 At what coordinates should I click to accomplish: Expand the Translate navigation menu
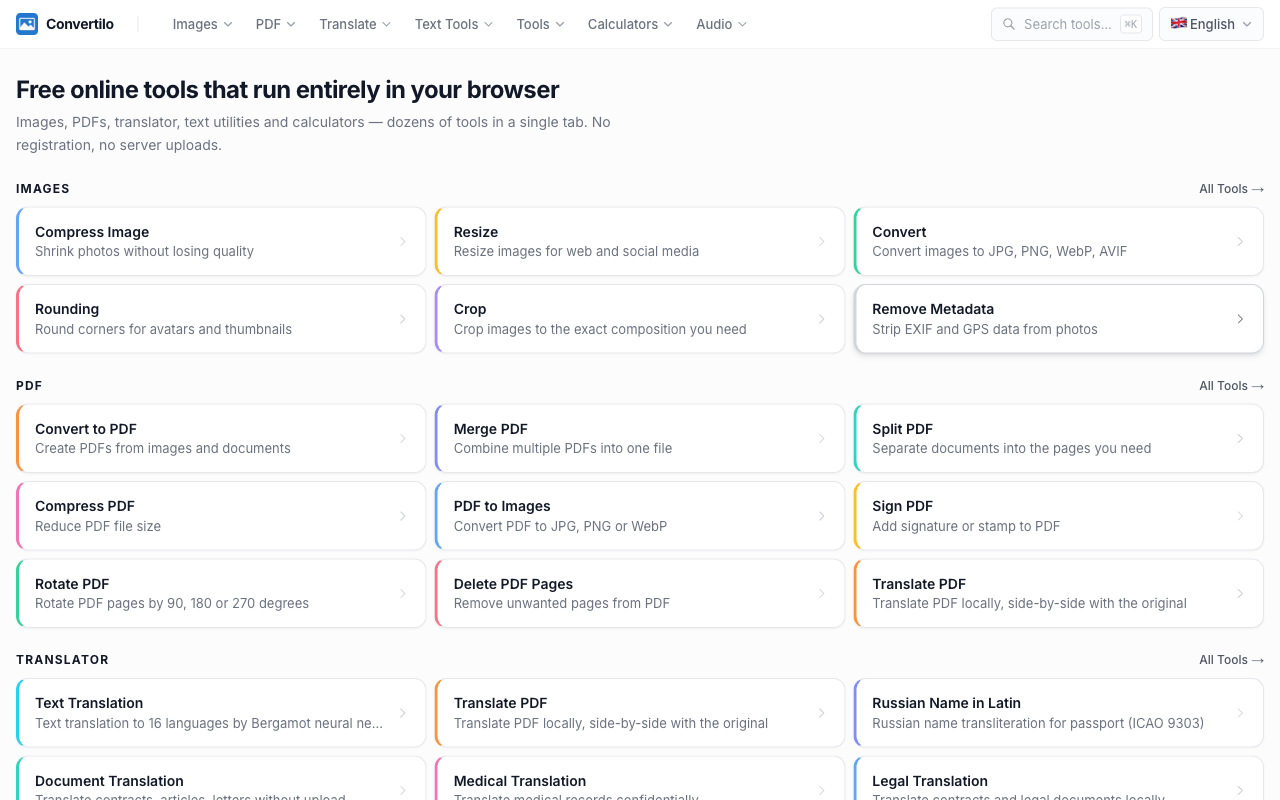coord(355,24)
